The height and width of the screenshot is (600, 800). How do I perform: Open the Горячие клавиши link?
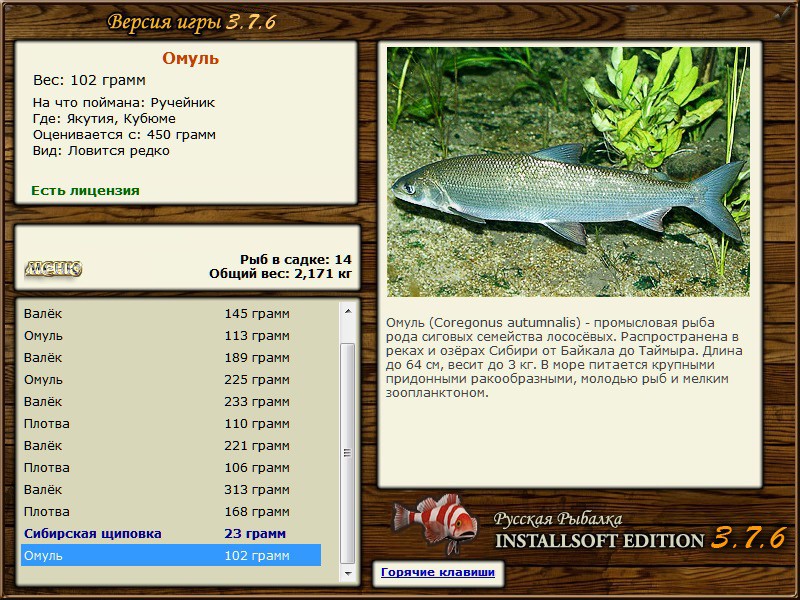(x=438, y=572)
